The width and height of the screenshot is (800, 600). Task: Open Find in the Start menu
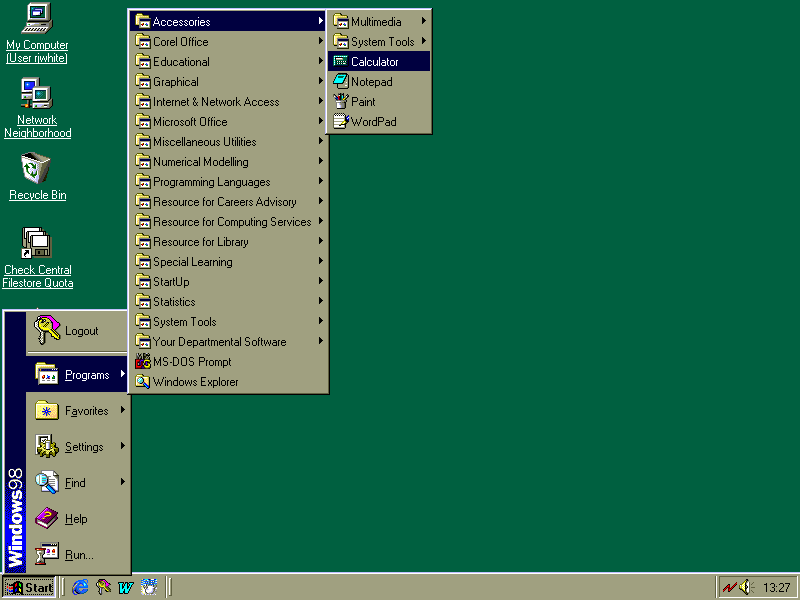[77, 483]
